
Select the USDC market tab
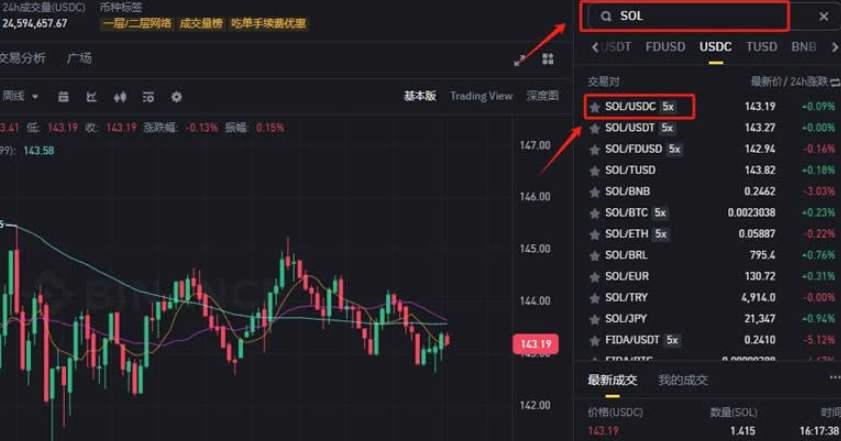(x=715, y=47)
